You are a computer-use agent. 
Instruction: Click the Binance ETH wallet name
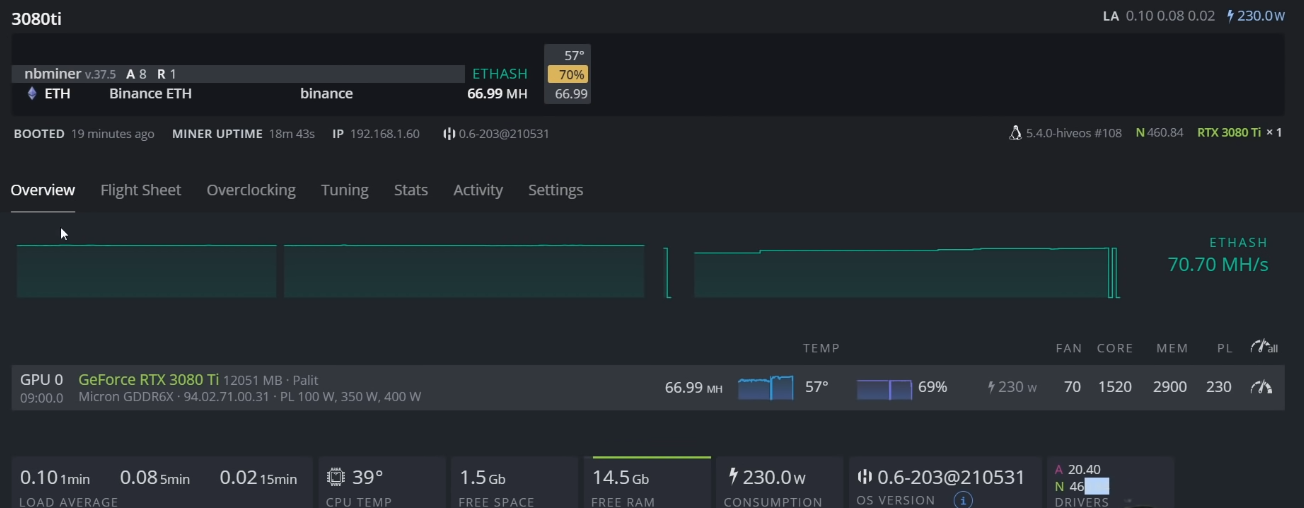point(150,94)
